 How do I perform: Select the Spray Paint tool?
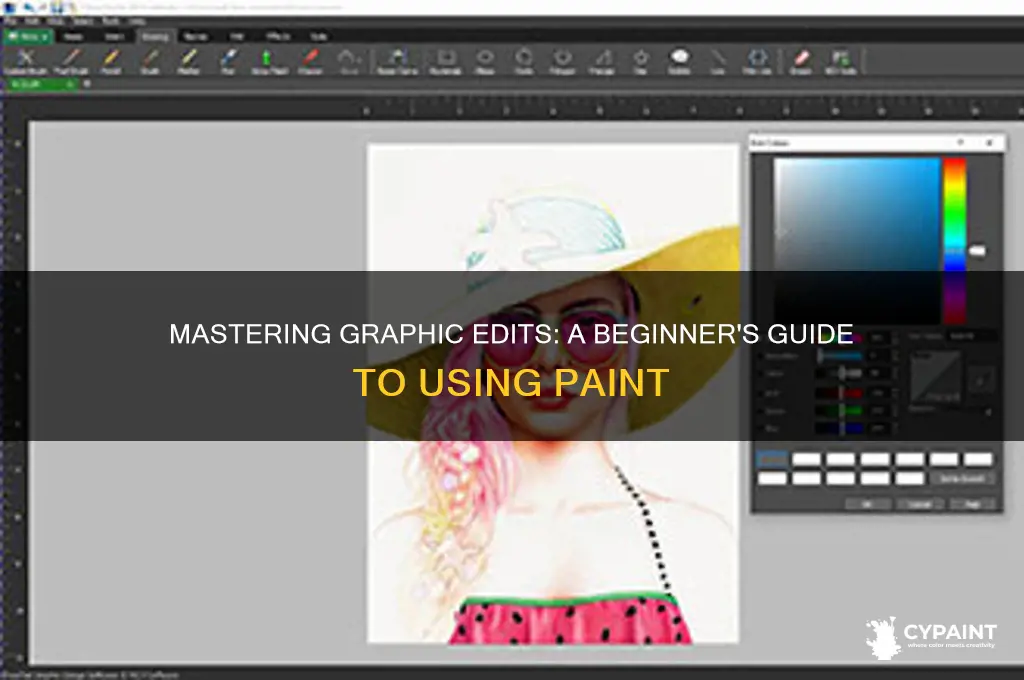click(x=269, y=62)
